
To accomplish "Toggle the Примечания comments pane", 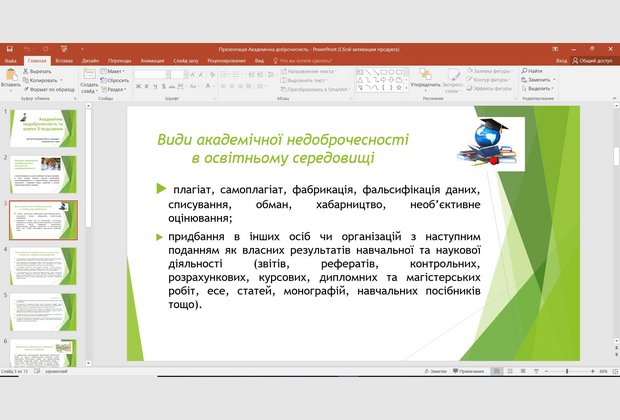I will [469, 371].
